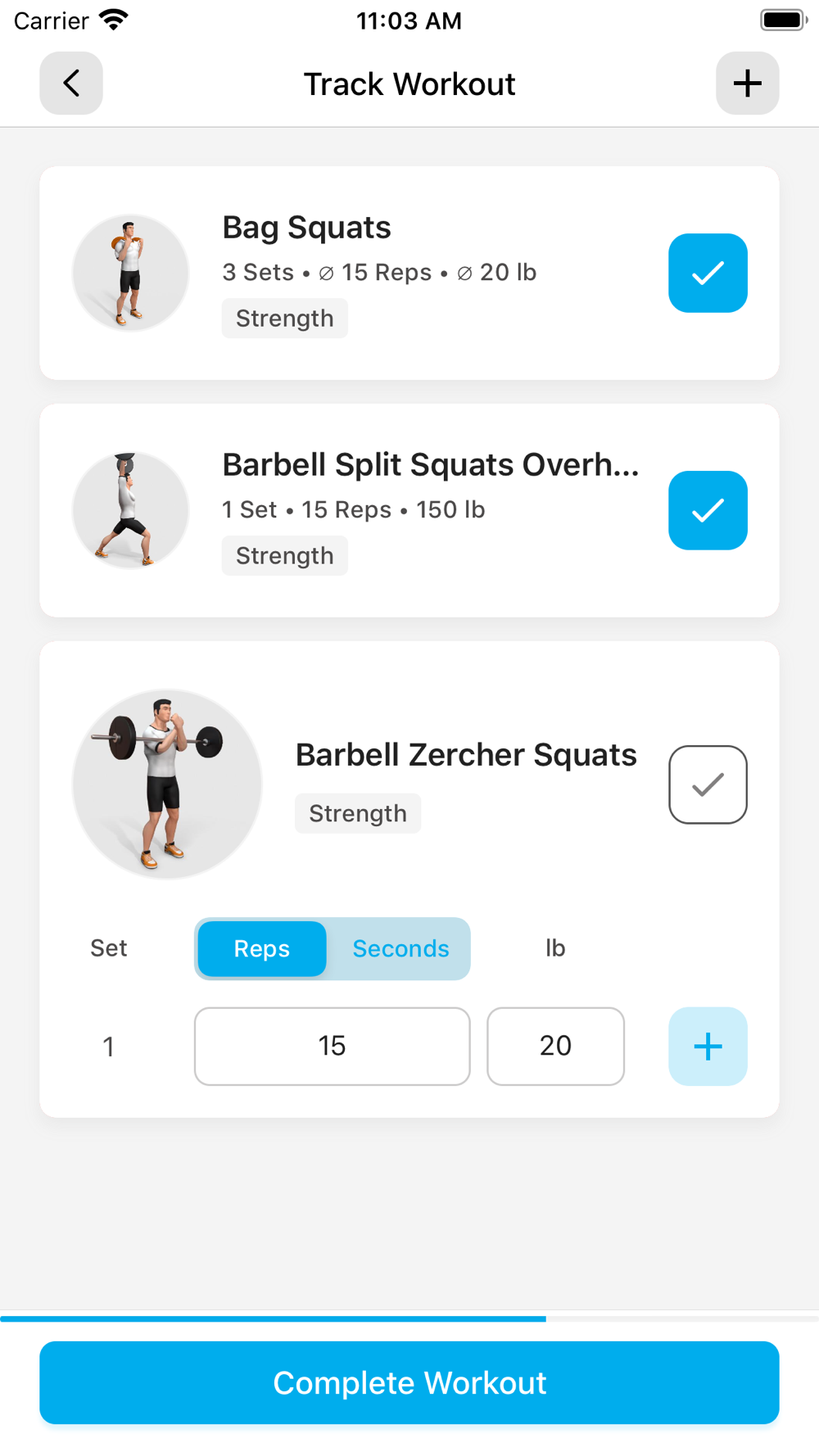Expand the Bag Squats exercise card

pyautogui.click(x=409, y=273)
